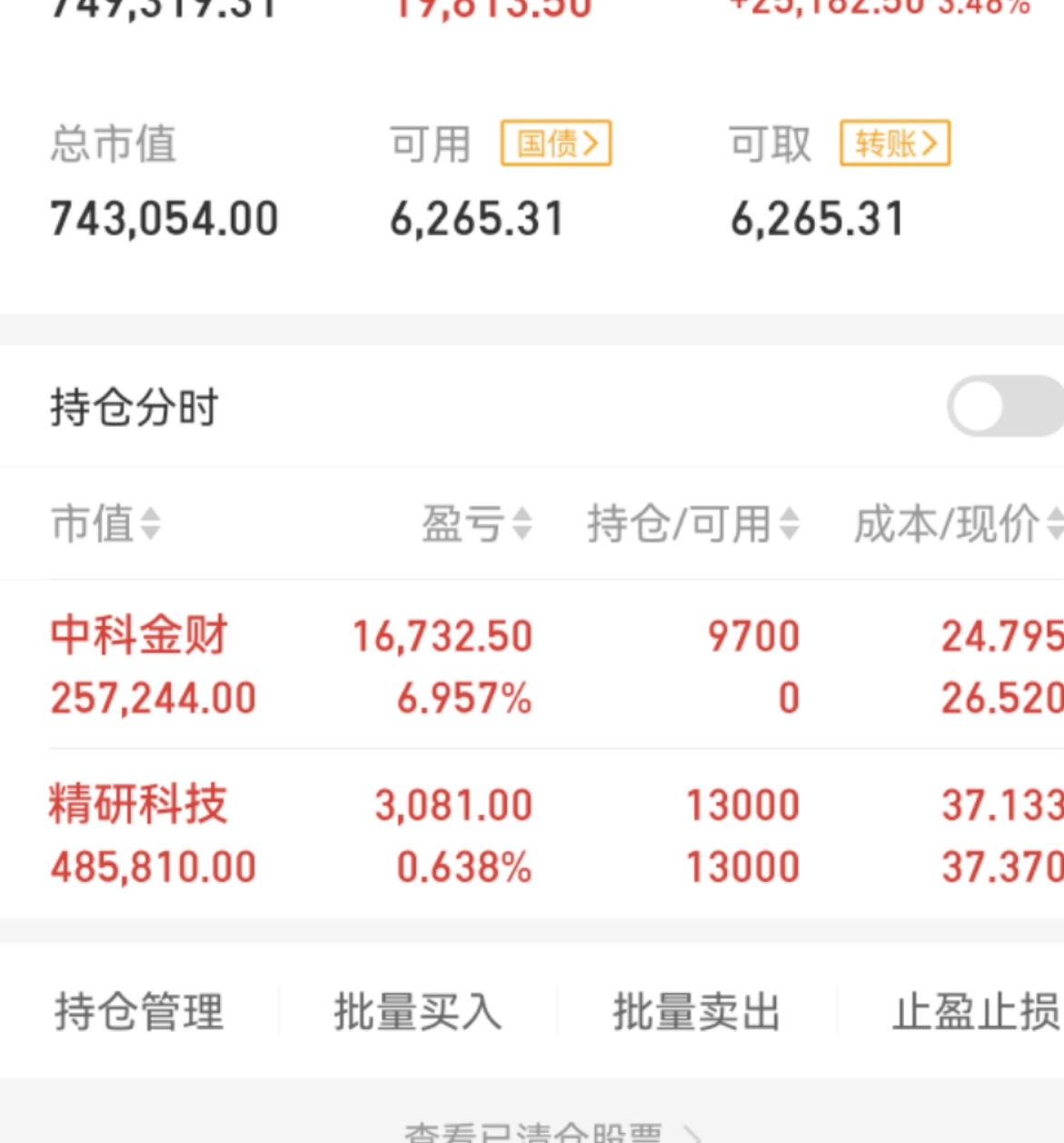The height and width of the screenshot is (1143, 1064).
Task: Open the 转账 transfer button
Action: tap(895, 144)
